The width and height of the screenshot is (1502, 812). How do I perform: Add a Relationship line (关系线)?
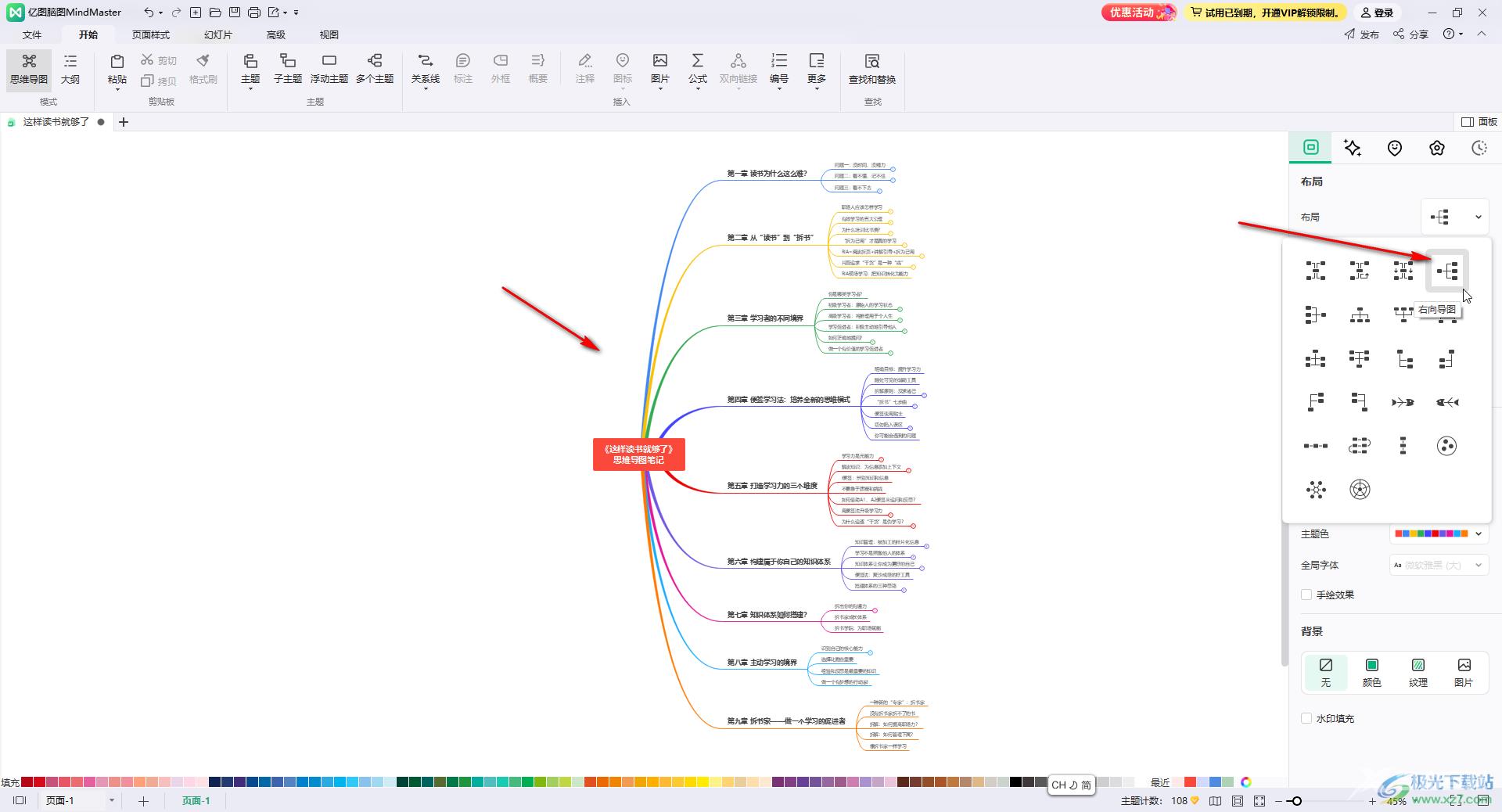coord(426,69)
